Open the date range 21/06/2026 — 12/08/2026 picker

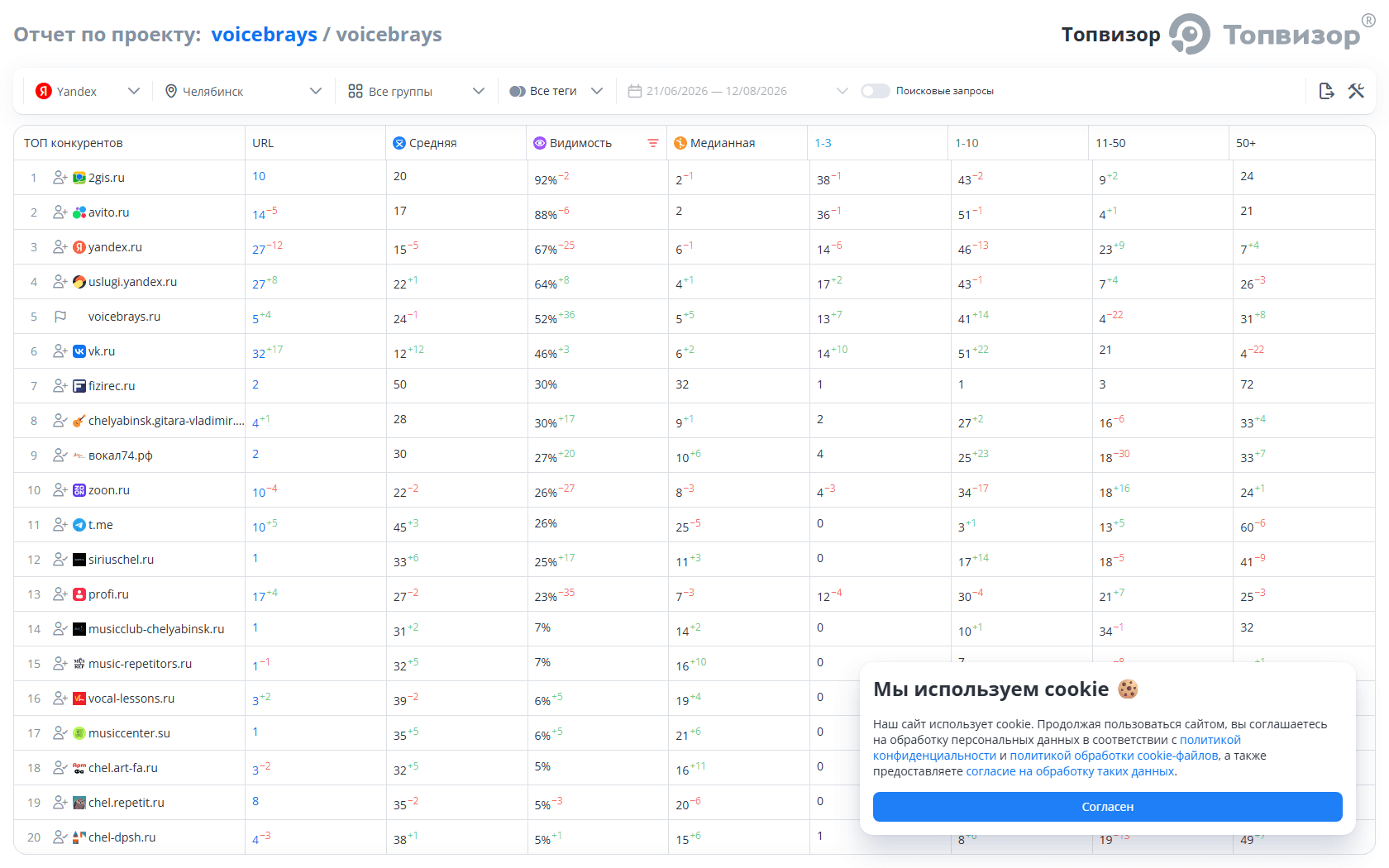[x=737, y=91]
